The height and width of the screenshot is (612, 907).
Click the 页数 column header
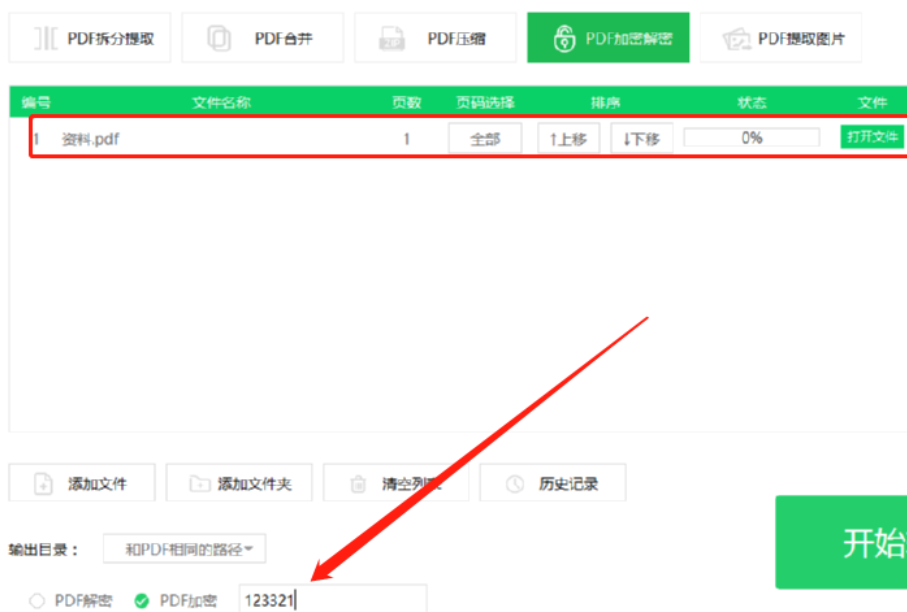point(406,102)
